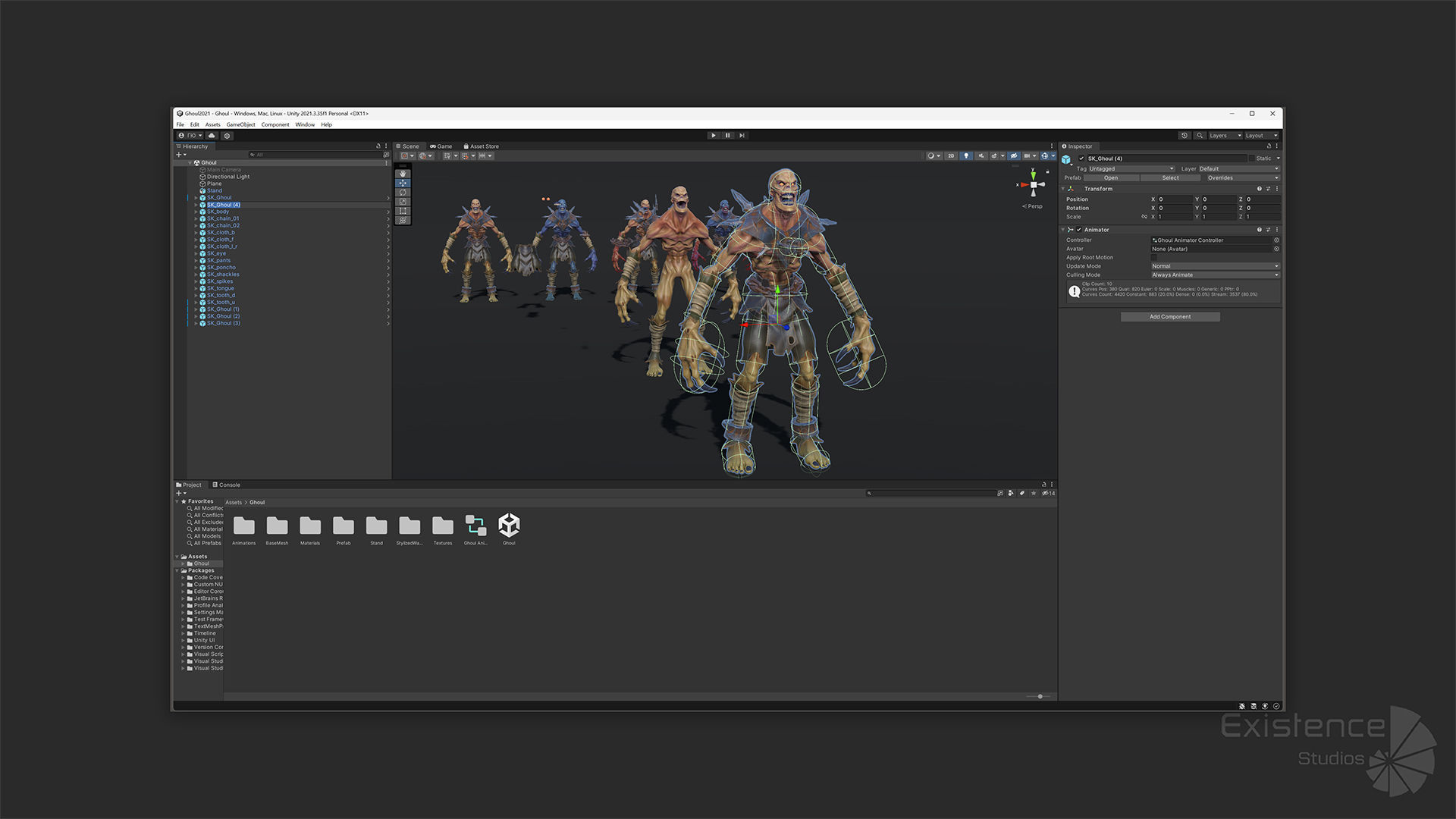Viewport: 1456px width, 819px height.
Task: Toggle Scene lighting bulb icon
Action: (x=965, y=156)
